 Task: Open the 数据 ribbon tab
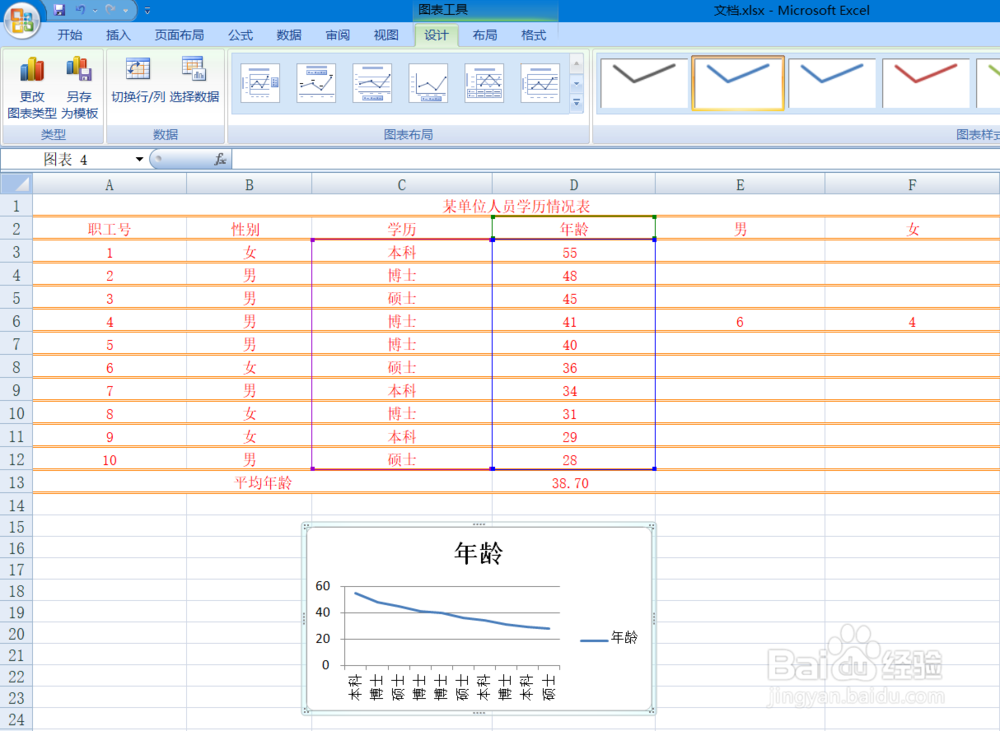point(289,35)
